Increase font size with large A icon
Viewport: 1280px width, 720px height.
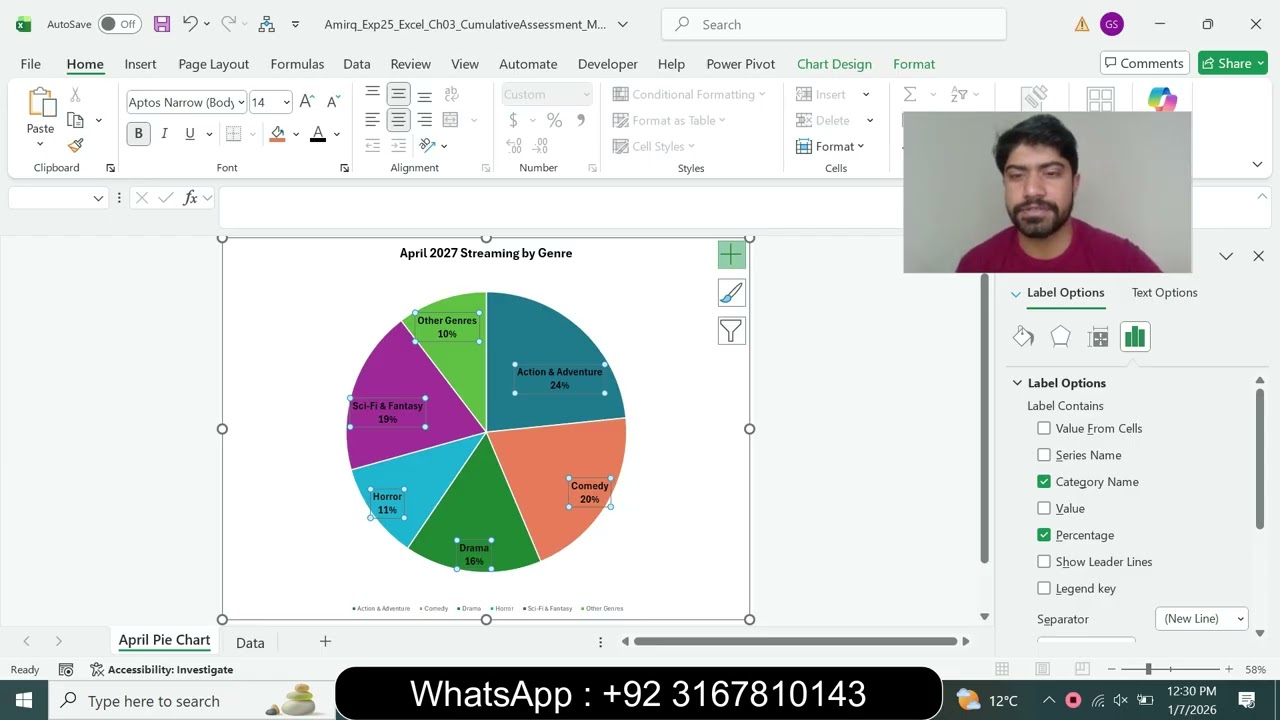(x=308, y=102)
